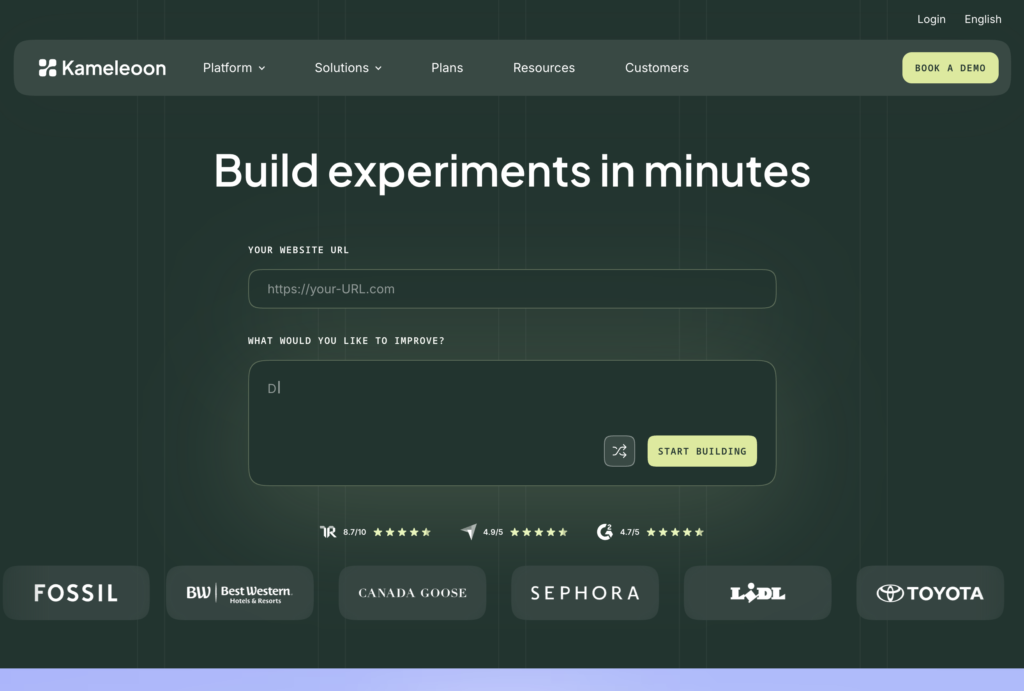Click the TrustRadius rating icon
The image size is (1024, 691).
pyautogui.click(x=328, y=532)
